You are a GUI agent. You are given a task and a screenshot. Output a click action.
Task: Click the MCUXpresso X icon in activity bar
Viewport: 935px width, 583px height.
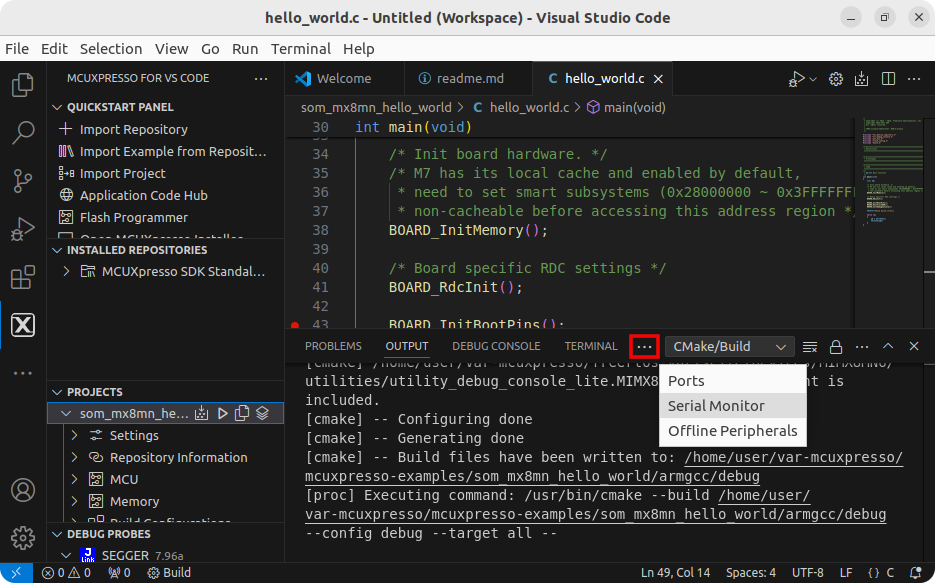point(22,325)
